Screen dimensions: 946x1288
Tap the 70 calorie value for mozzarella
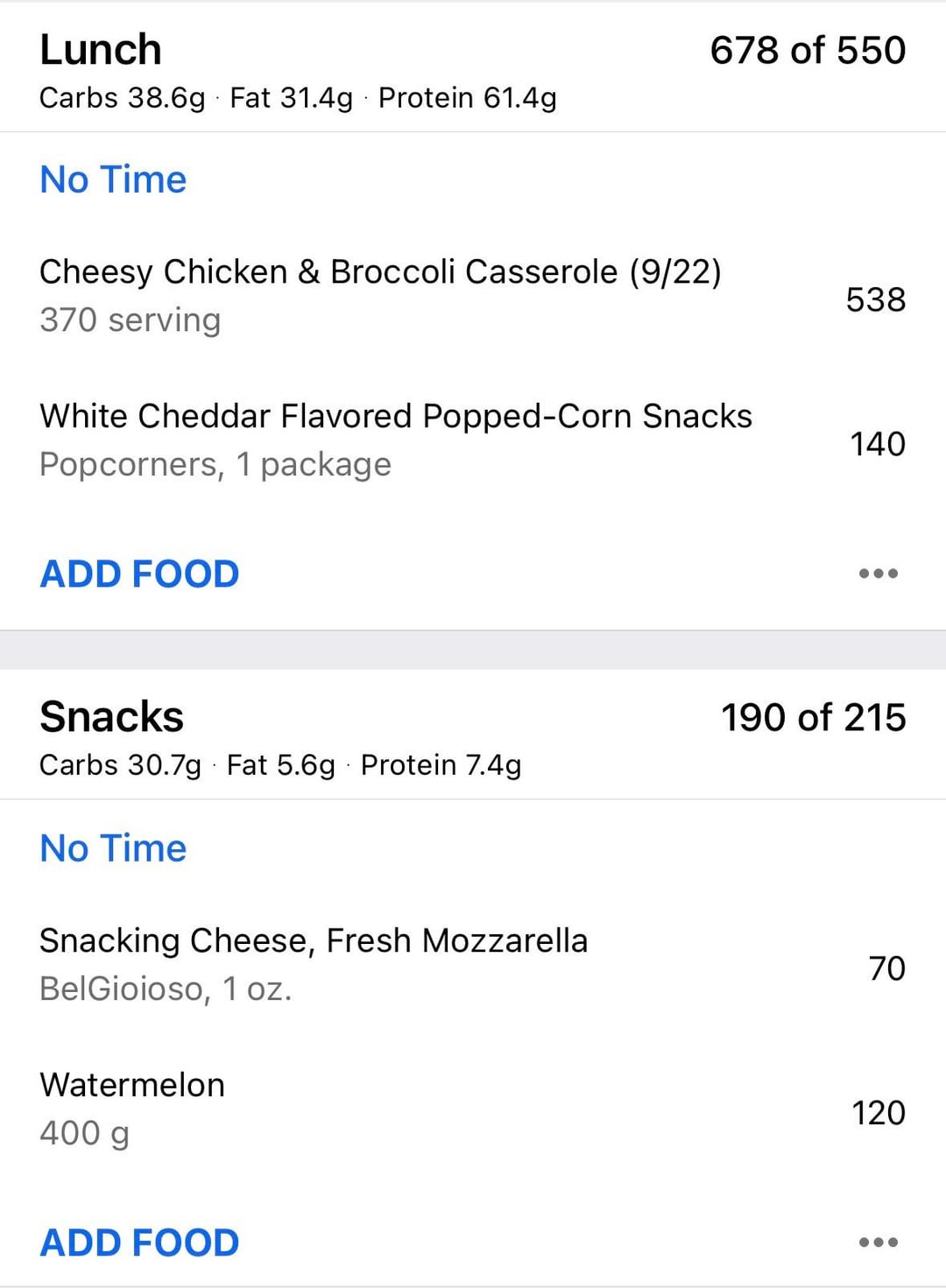tap(886, 968)
